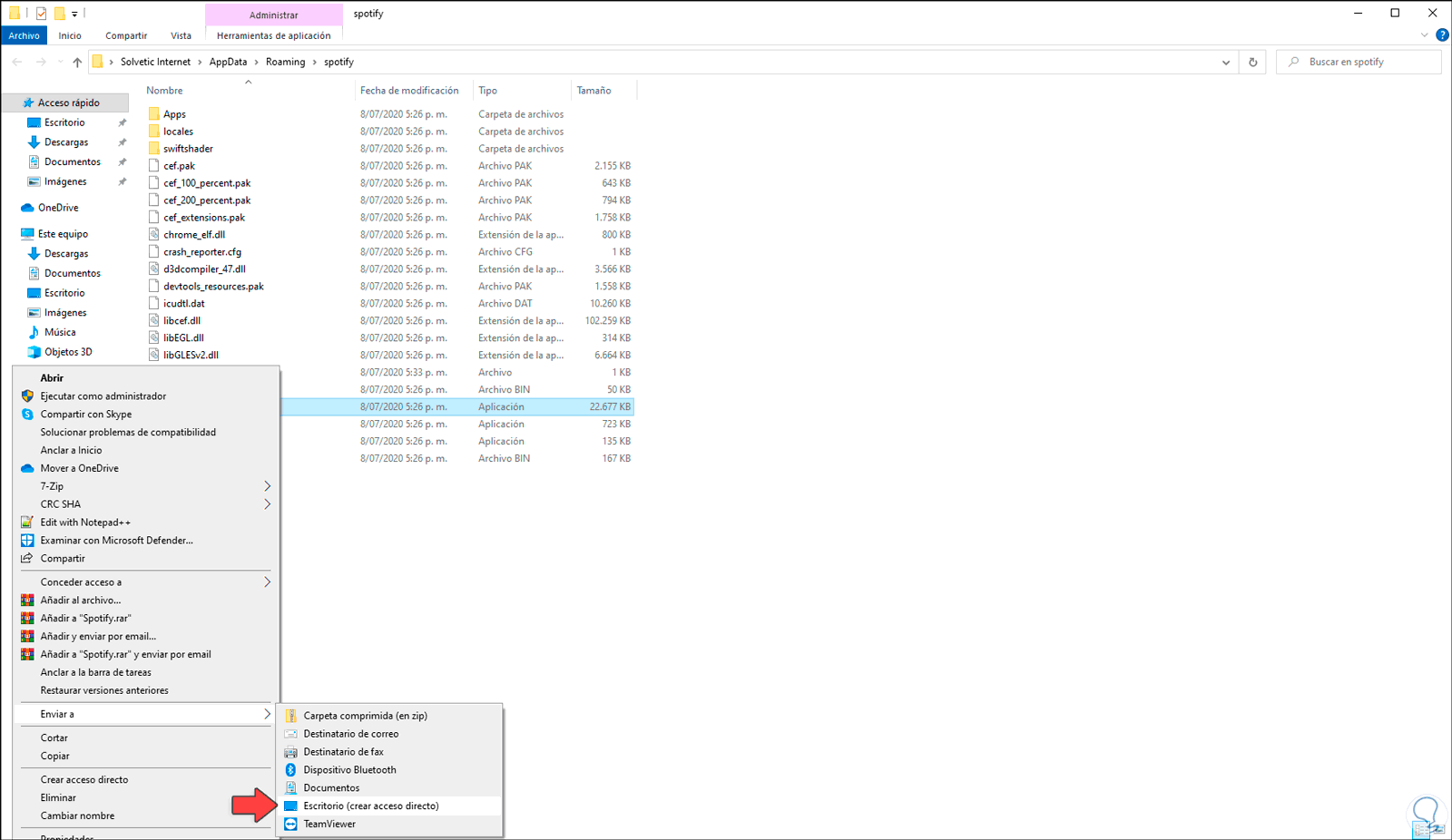This screenshot has width=1452, height=840.
Task: Open the Archivo ribbon tab
Action: pyautogui.click(x=25, y=35)
